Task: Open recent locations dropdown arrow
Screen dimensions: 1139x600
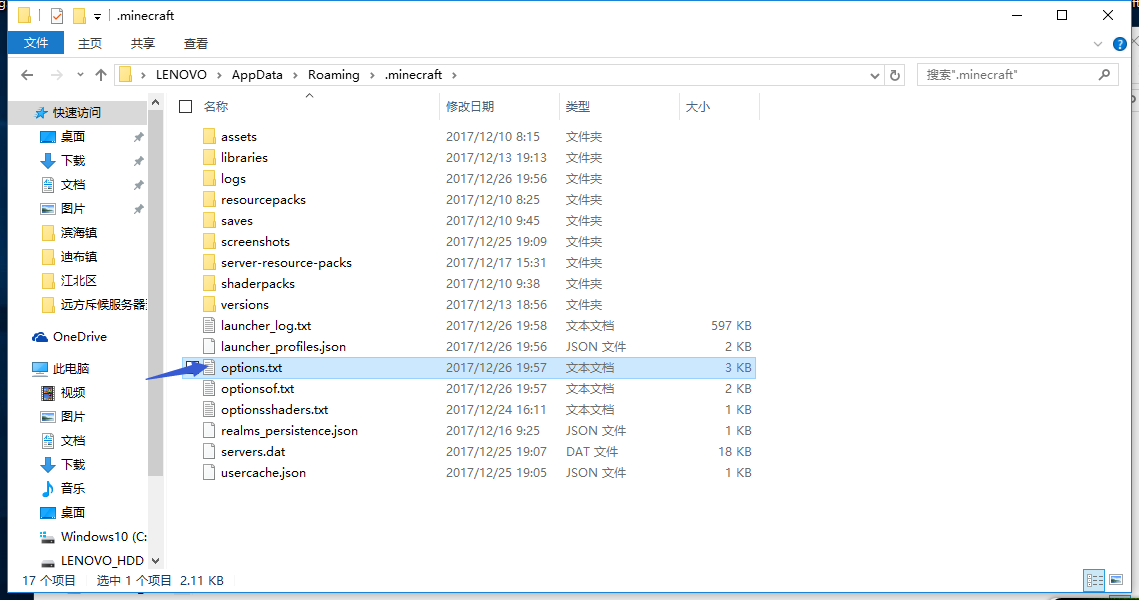Action: pyautogui.click(x=80, y=75)
